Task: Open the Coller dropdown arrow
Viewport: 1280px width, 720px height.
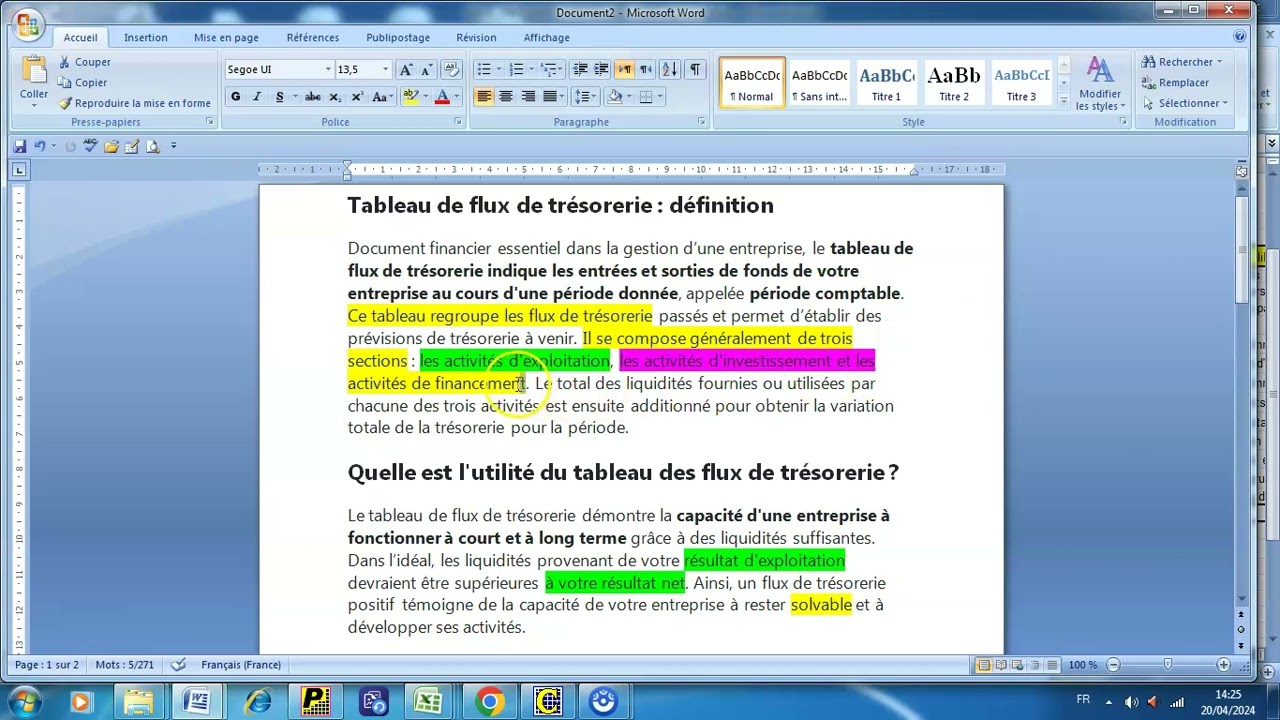Action: [34, 106]
